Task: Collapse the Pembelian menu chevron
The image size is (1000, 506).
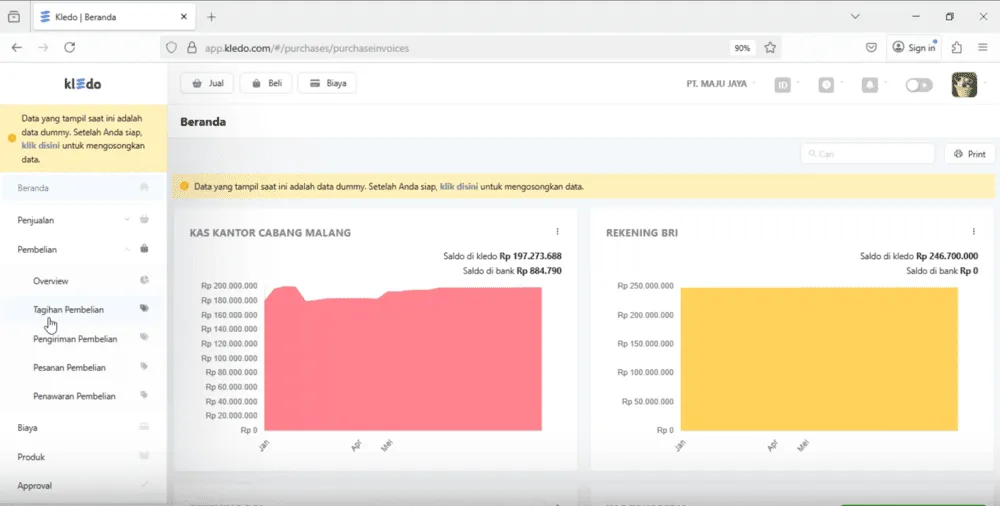Action: tap(127, 249)
